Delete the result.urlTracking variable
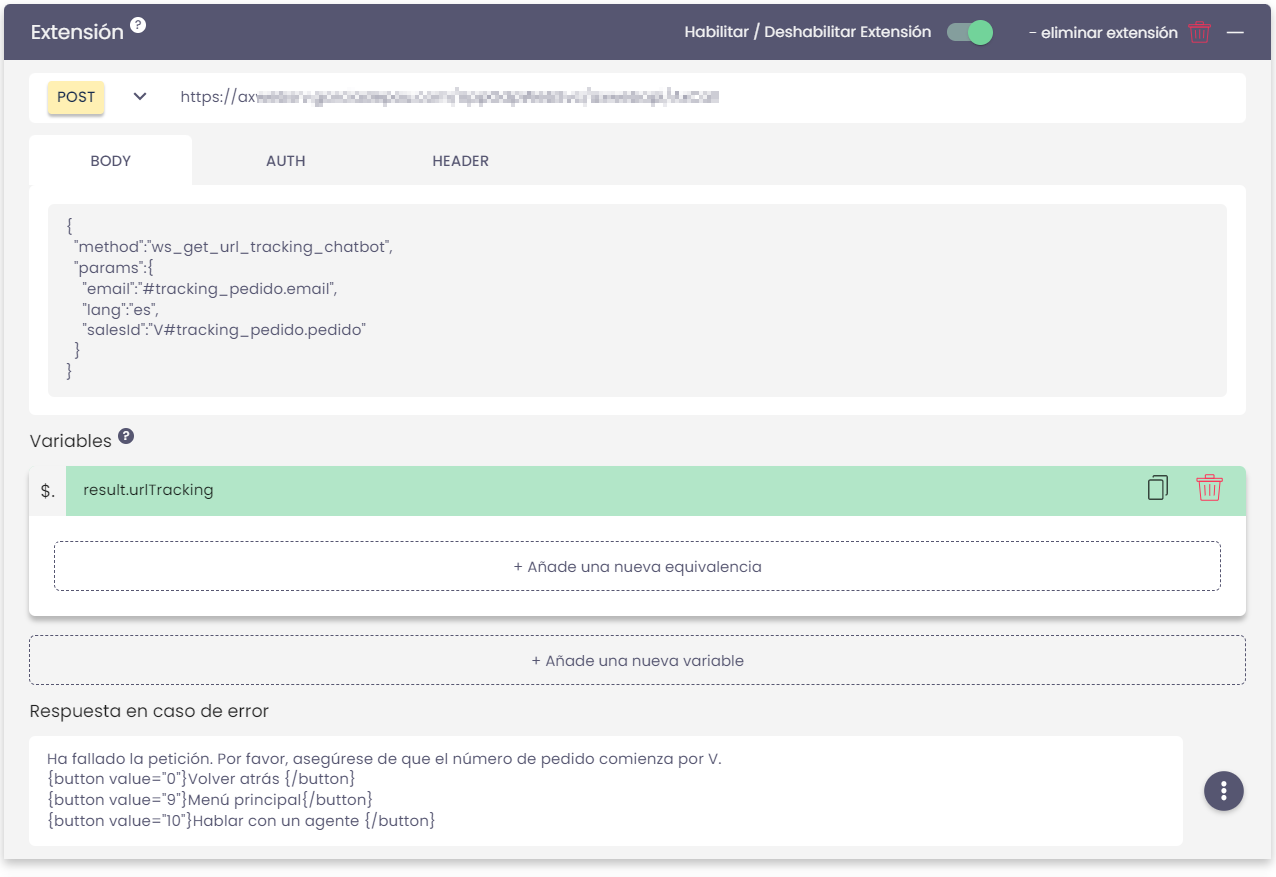The width and height of the screenshot is (1276, 877). point(1209,489)
